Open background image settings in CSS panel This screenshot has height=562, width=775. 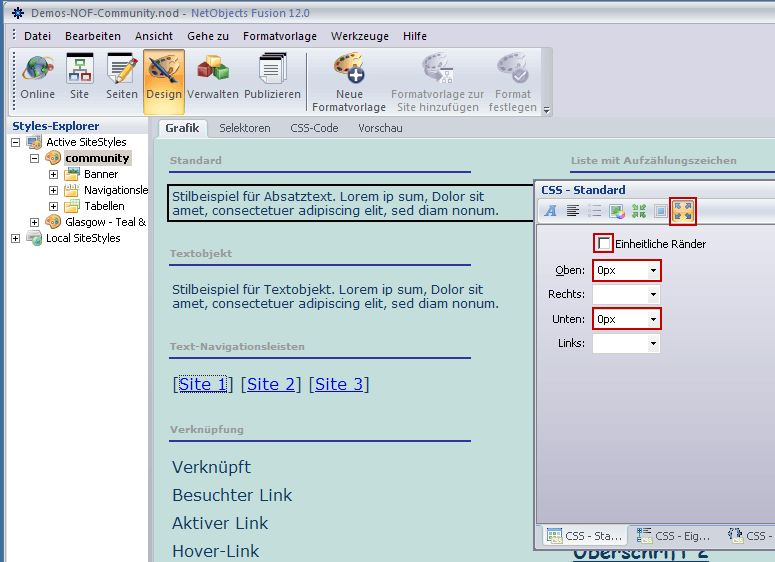pos(617,211)
